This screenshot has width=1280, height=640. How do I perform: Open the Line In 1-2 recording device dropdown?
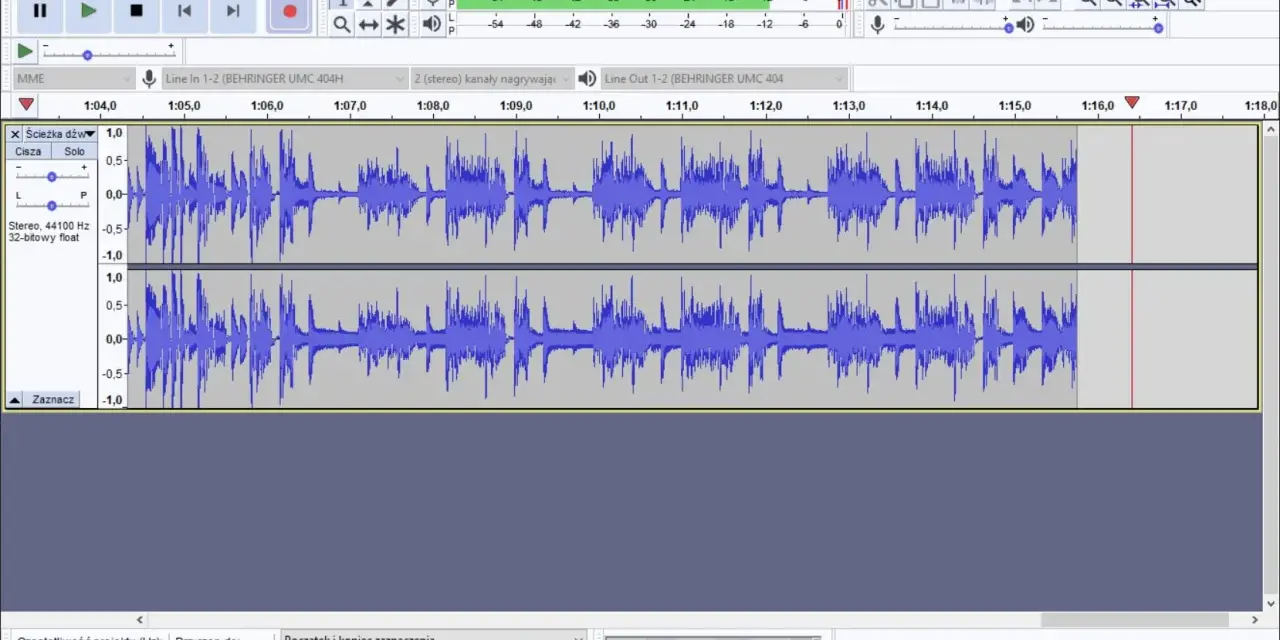[285, 78]
